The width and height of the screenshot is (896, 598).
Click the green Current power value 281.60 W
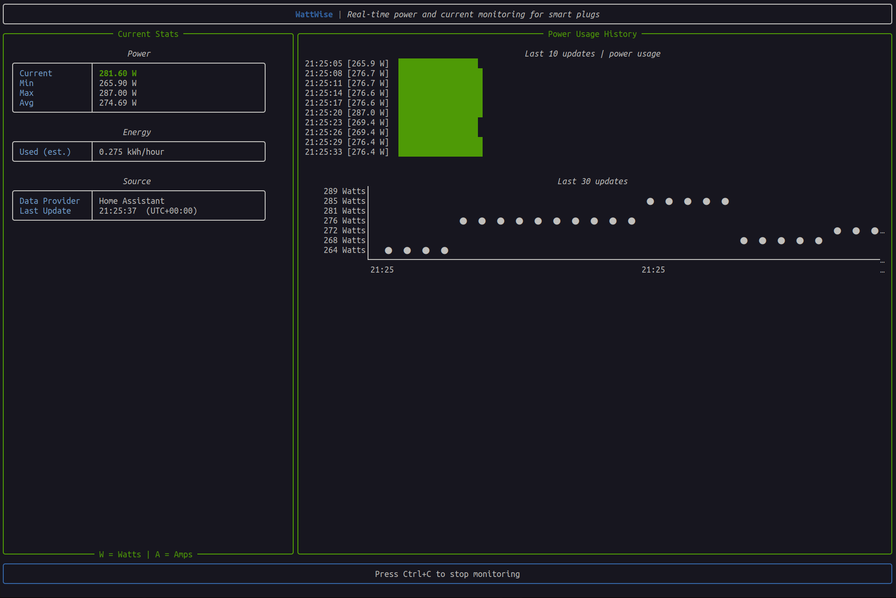point(118,73)
